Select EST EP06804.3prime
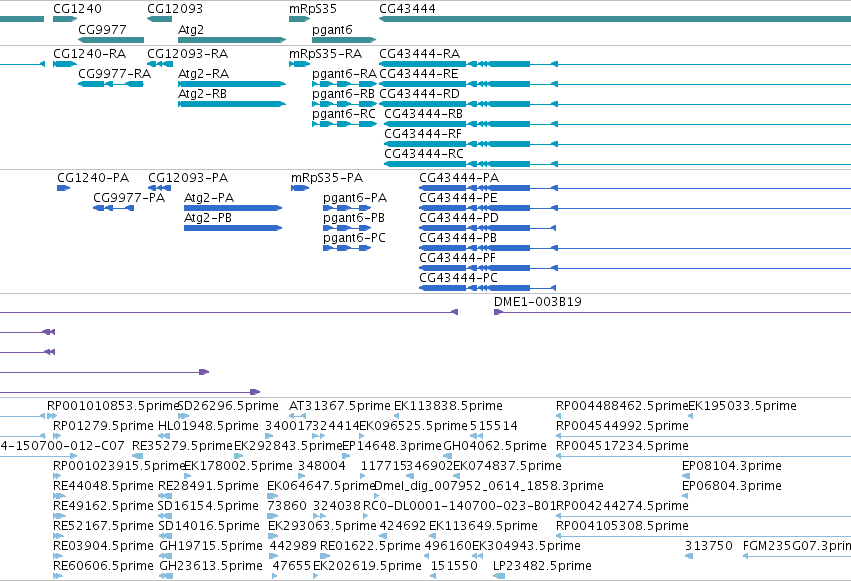Image resolution: width=851 pixels, height=581 pixels. point(685,496)
